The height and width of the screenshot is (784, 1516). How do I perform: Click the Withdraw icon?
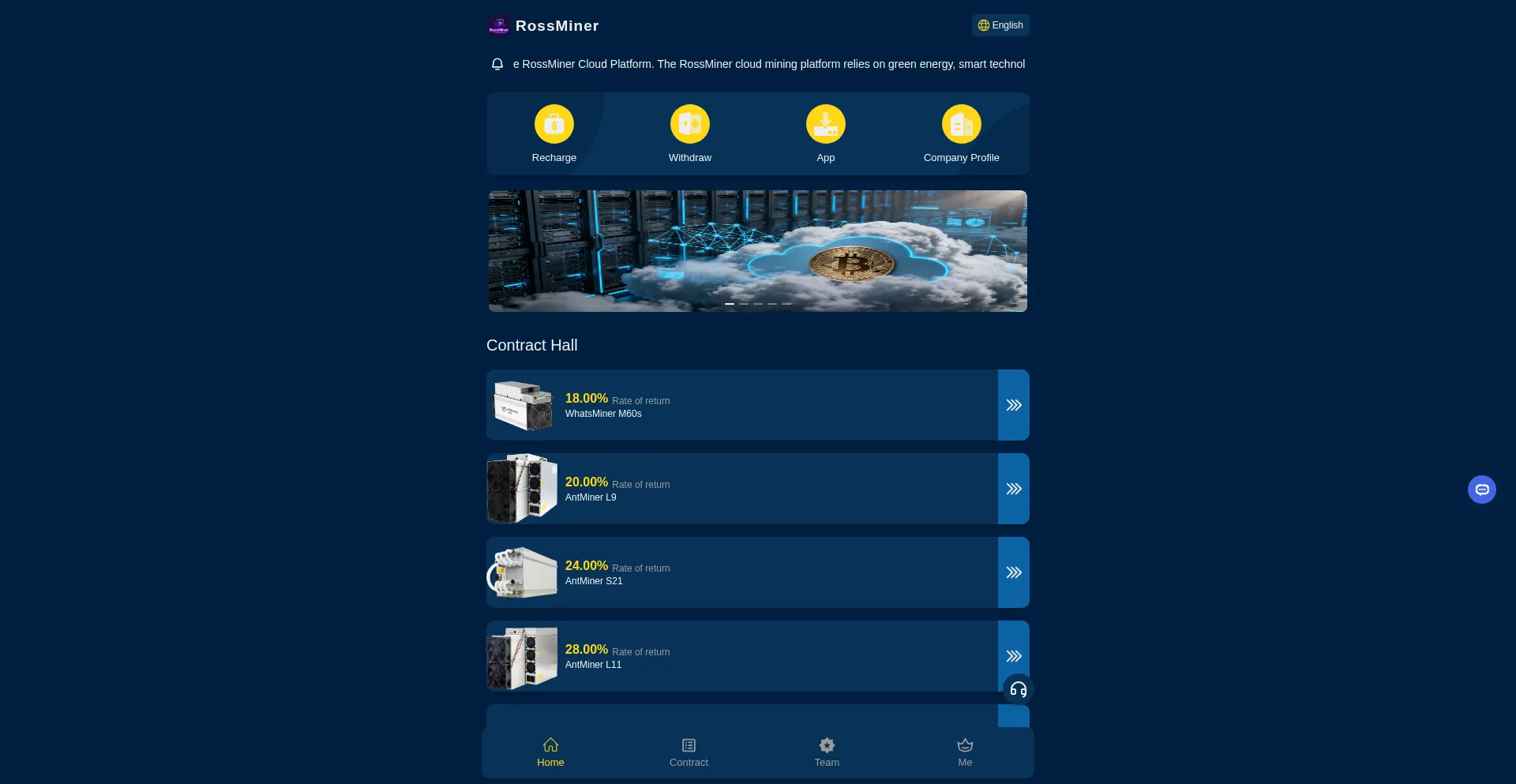[689, 125]
